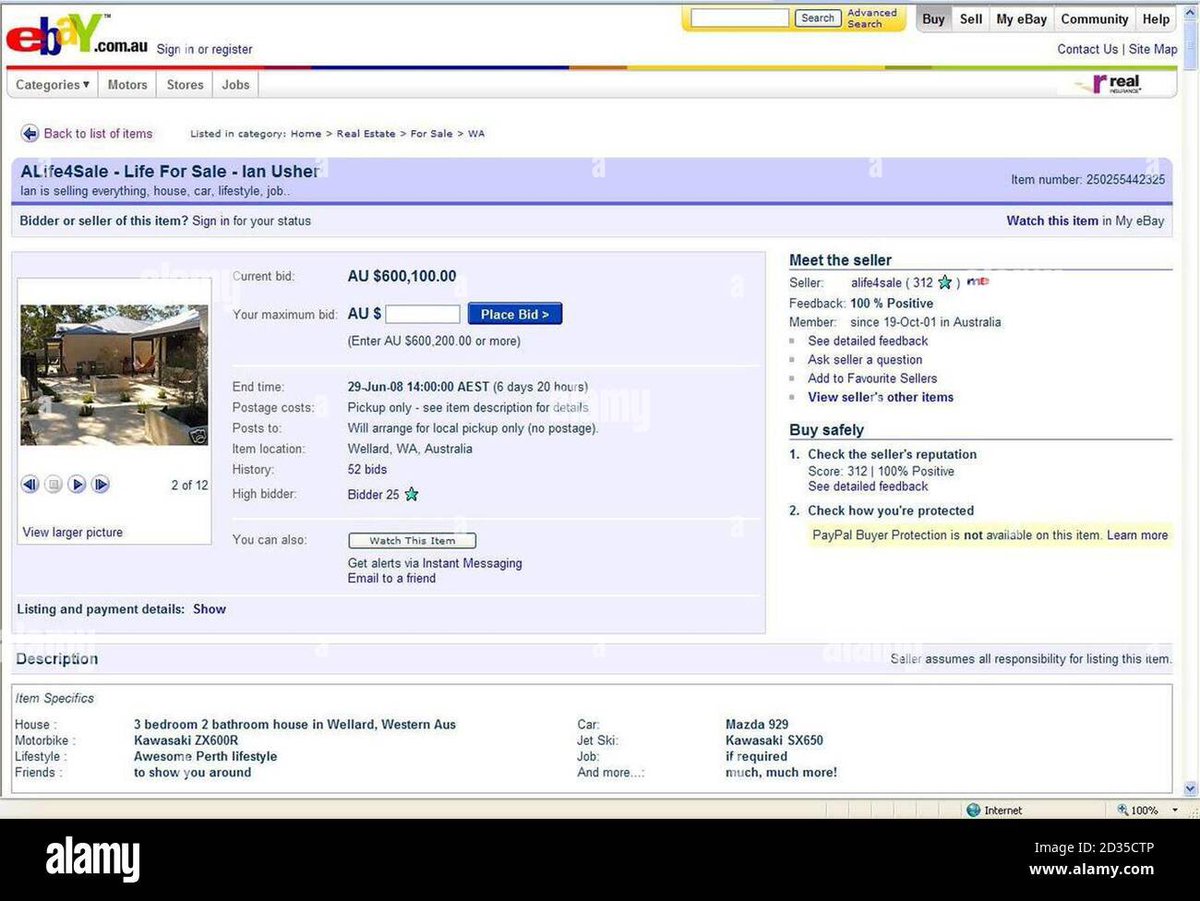
Task: Click the 'Wellard, WA, Australia' location text
Action: pyautogui.click(x=410, y=449)
